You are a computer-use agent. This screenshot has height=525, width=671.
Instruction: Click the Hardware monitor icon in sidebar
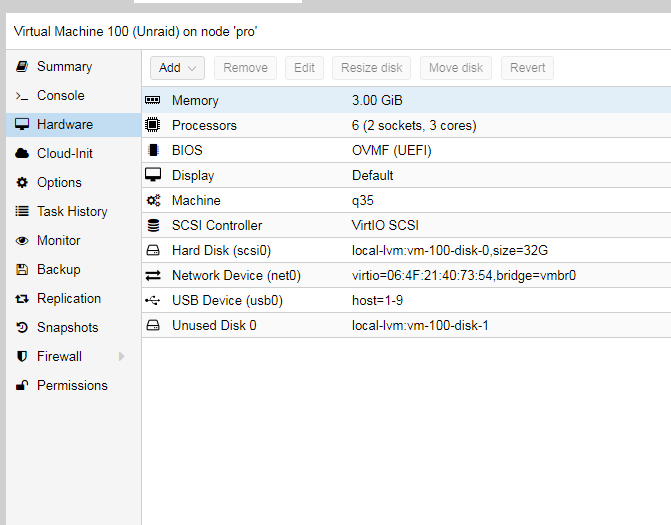(22, 125)
